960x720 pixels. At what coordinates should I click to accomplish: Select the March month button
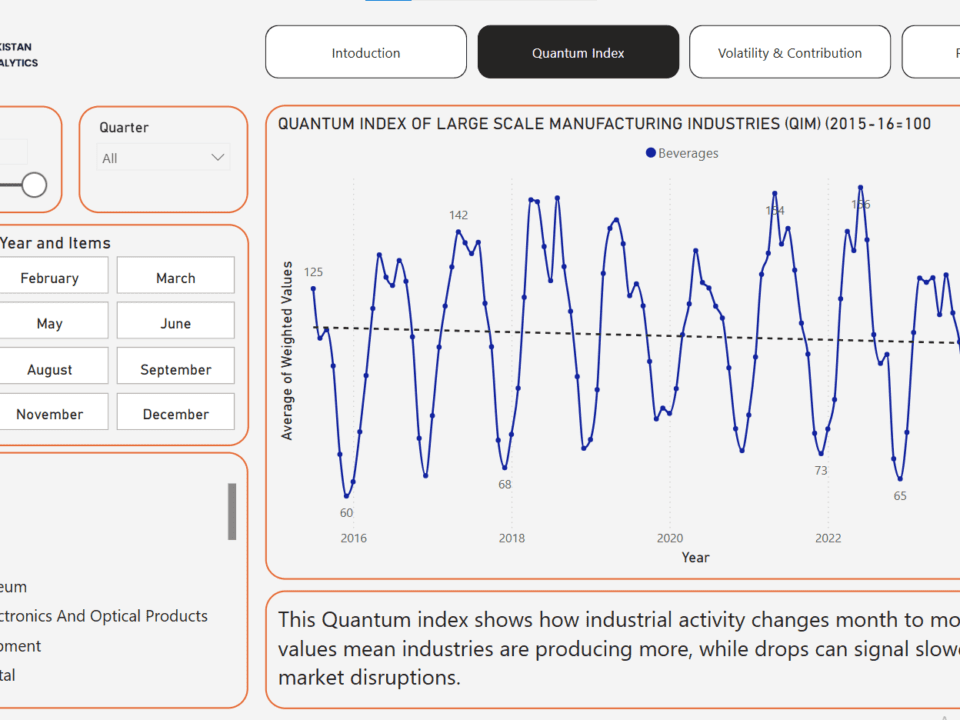[176, 277]
